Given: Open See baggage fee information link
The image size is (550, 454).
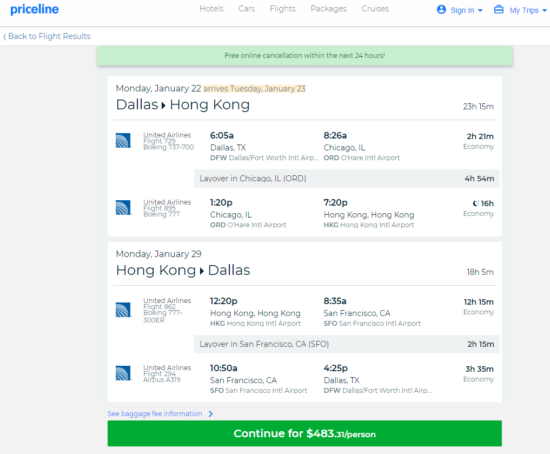Looking at the screenshot, I should (155, 414).
